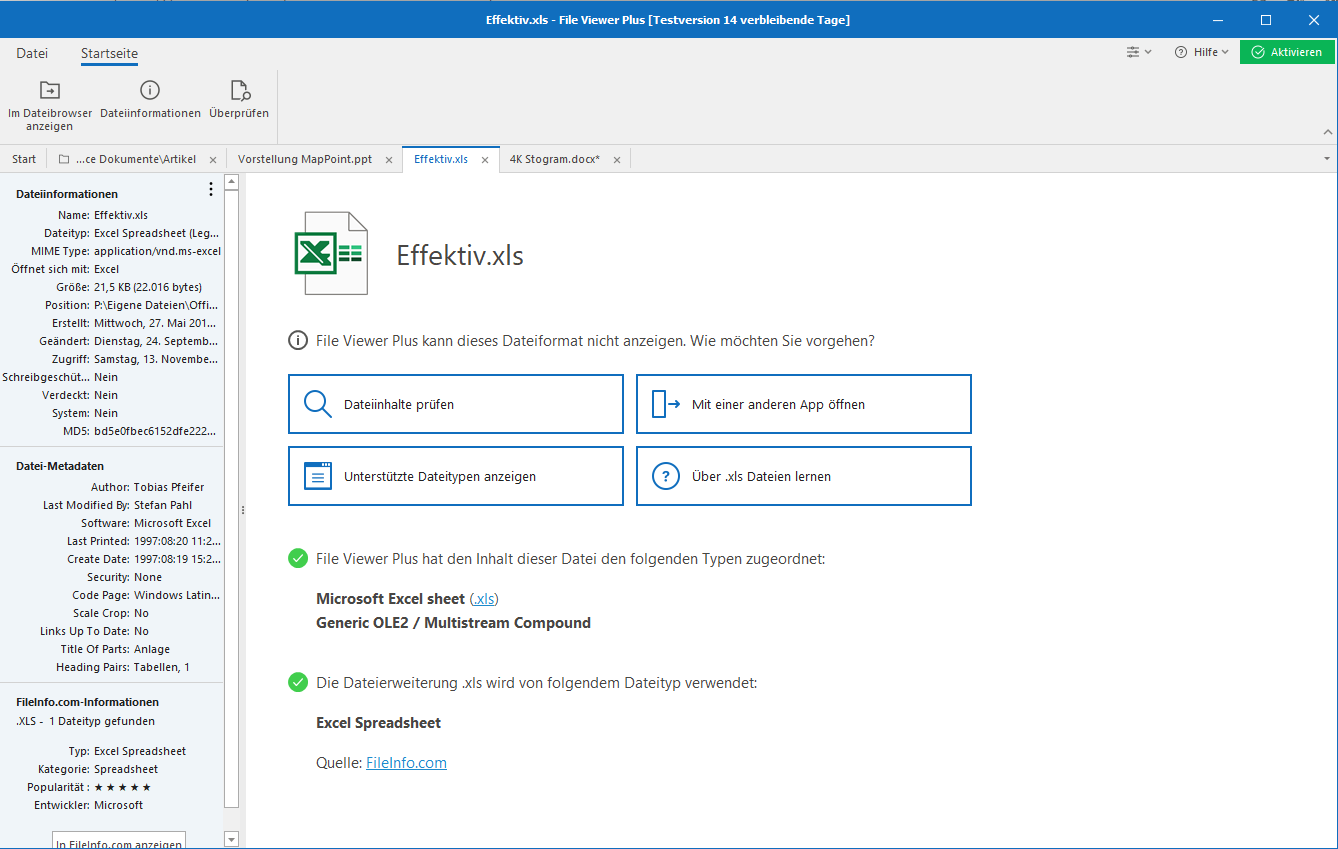Screen dimensions: 1338x849
Task: Open Dateiinformationen from the ribbon
Action: tap(150, 92)
